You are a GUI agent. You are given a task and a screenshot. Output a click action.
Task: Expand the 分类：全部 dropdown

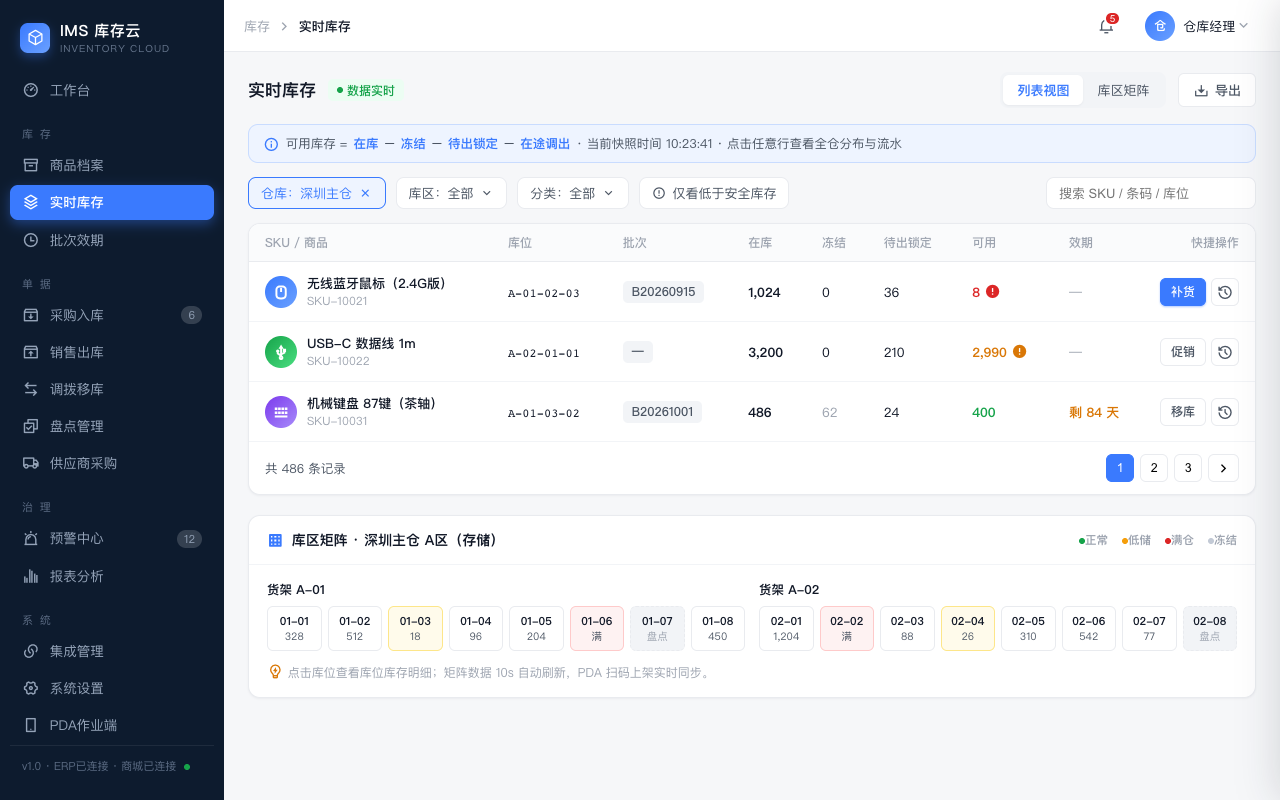pos(572,193)
